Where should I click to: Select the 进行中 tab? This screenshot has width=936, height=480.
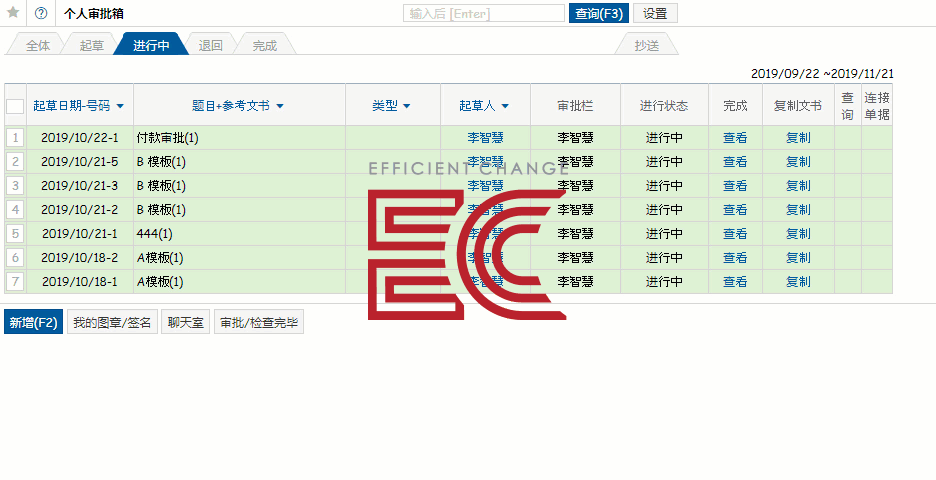click(x=151, y=45)
